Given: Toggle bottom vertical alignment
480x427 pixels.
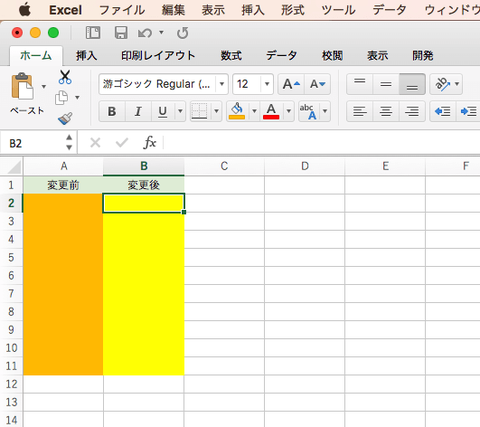Looking at the screenshot, I should [412, 84].
